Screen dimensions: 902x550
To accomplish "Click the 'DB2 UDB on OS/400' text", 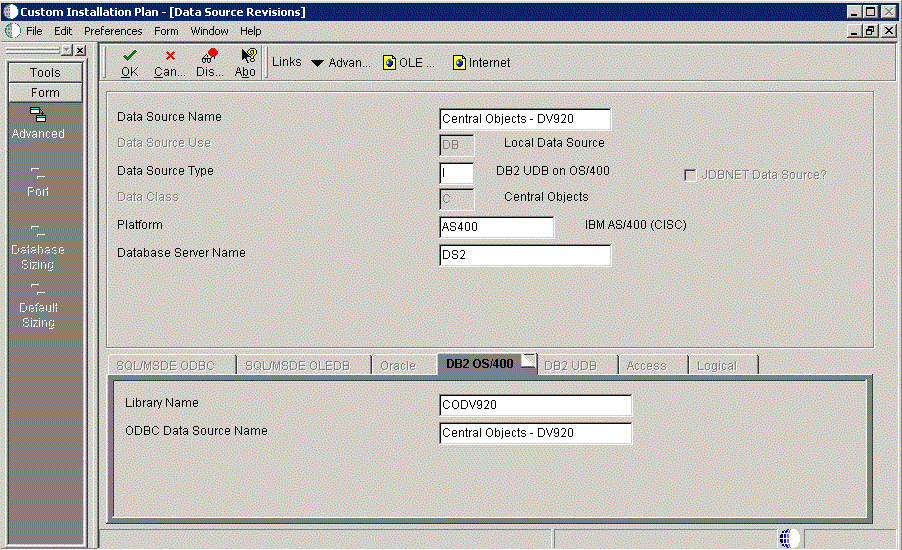I will click(553, 171).
